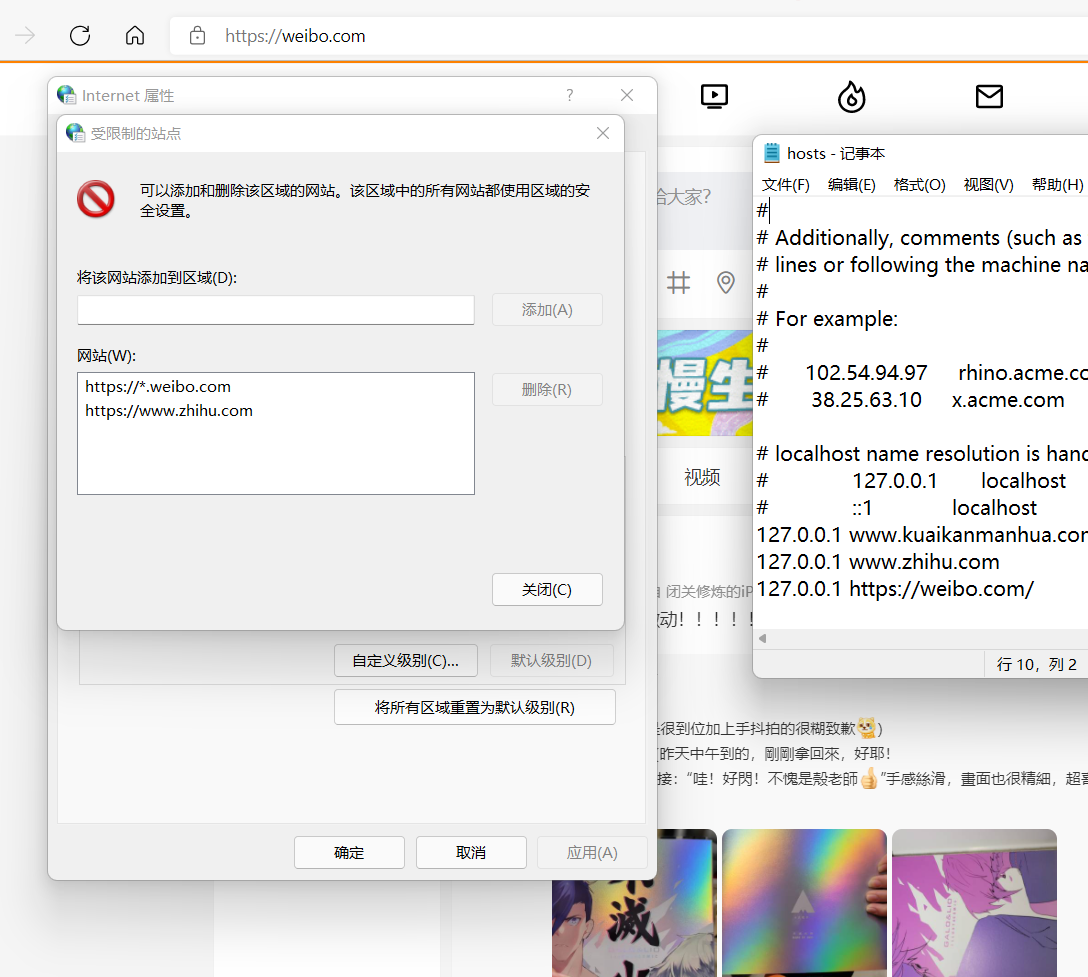
Task: Click the 取消 button
Action: tap(471, 853)
